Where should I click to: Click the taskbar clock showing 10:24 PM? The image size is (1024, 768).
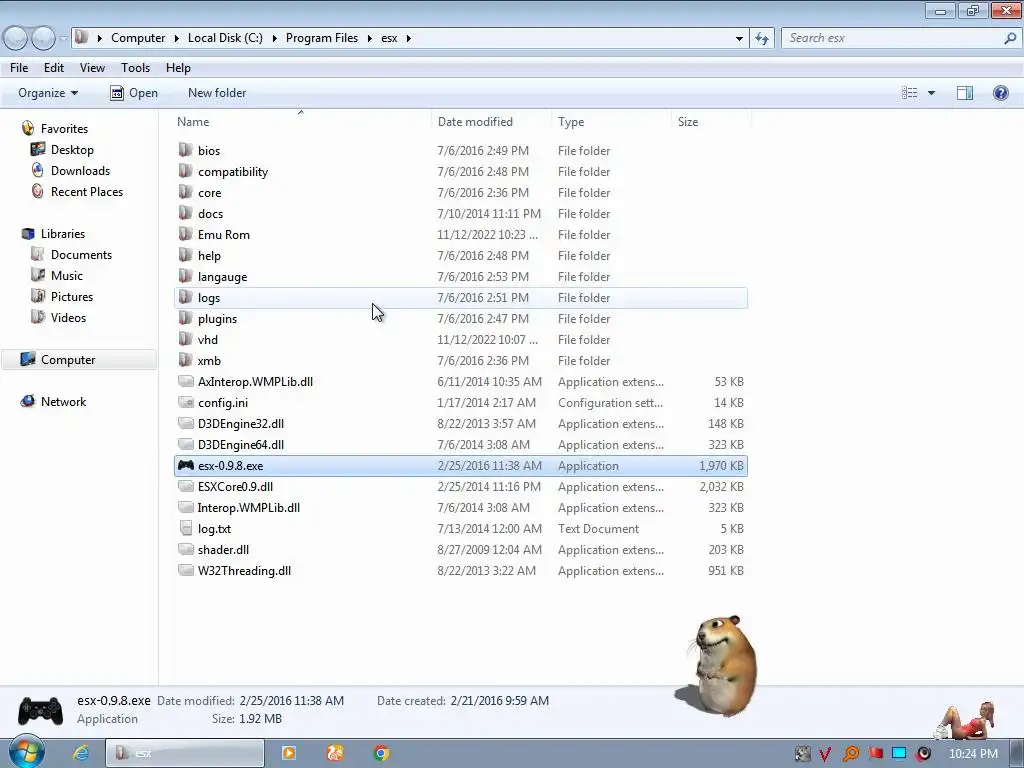coord(973,754)
